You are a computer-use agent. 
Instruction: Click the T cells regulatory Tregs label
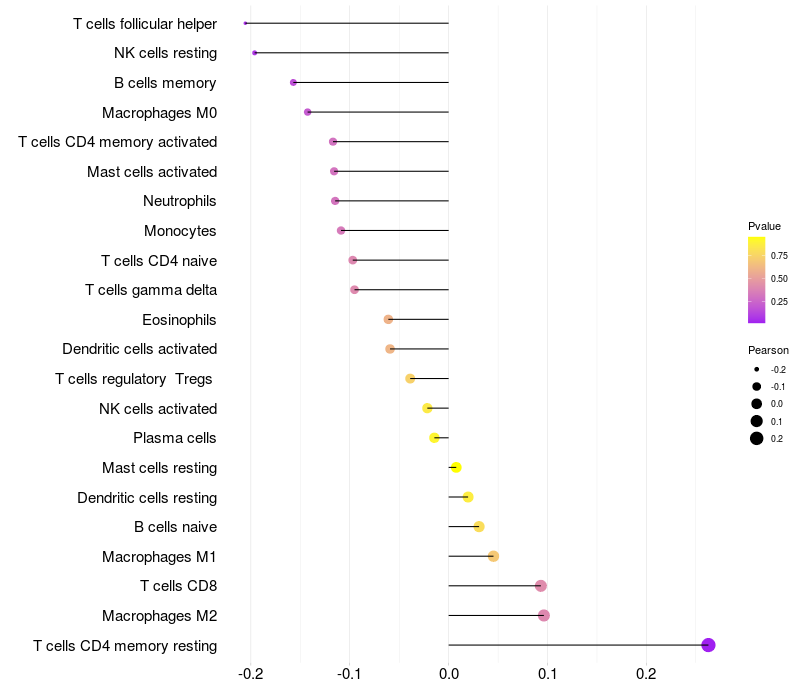point(134,379)
